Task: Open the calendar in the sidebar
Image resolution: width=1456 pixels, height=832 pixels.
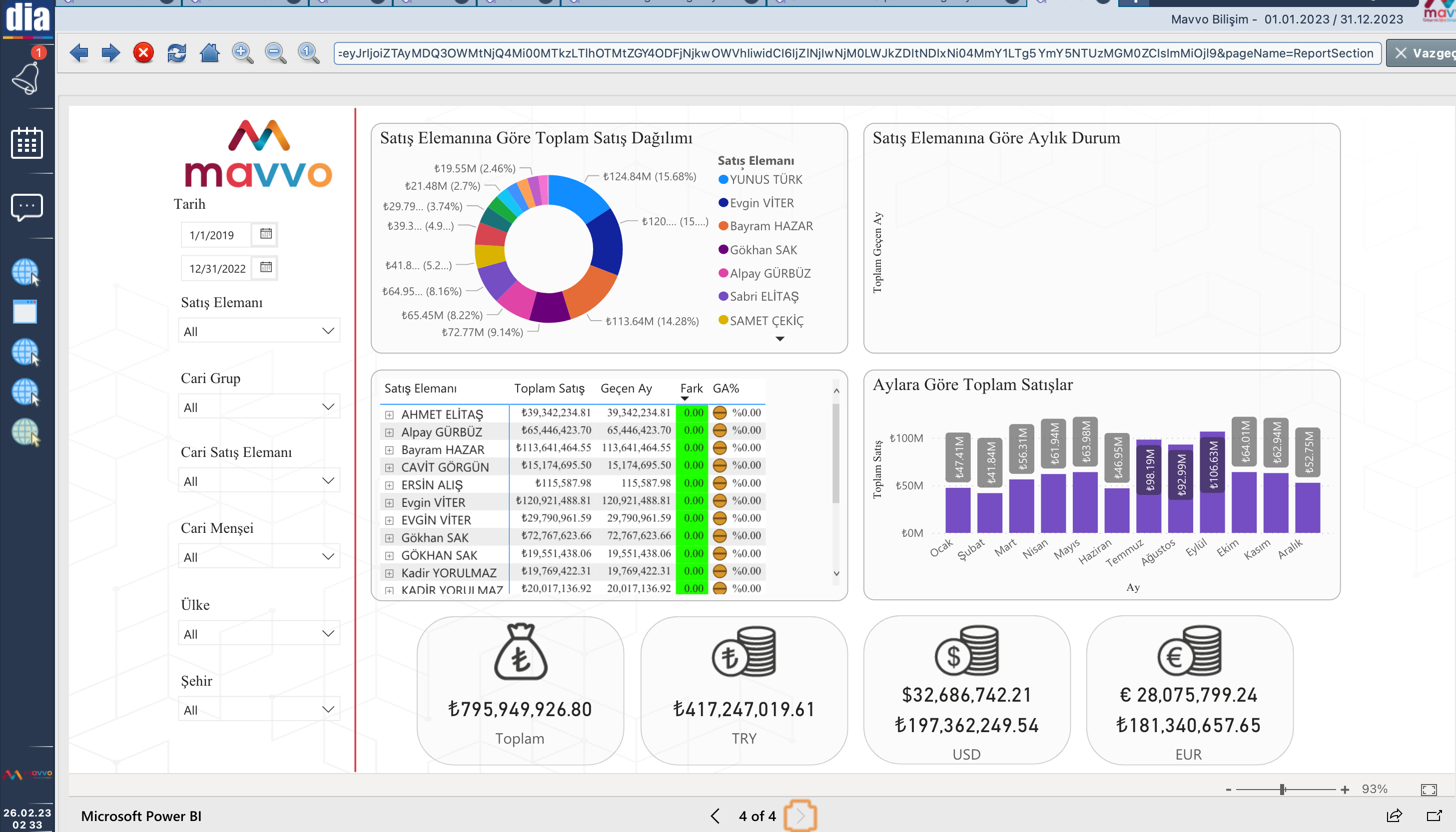Action: coord(26,142)
